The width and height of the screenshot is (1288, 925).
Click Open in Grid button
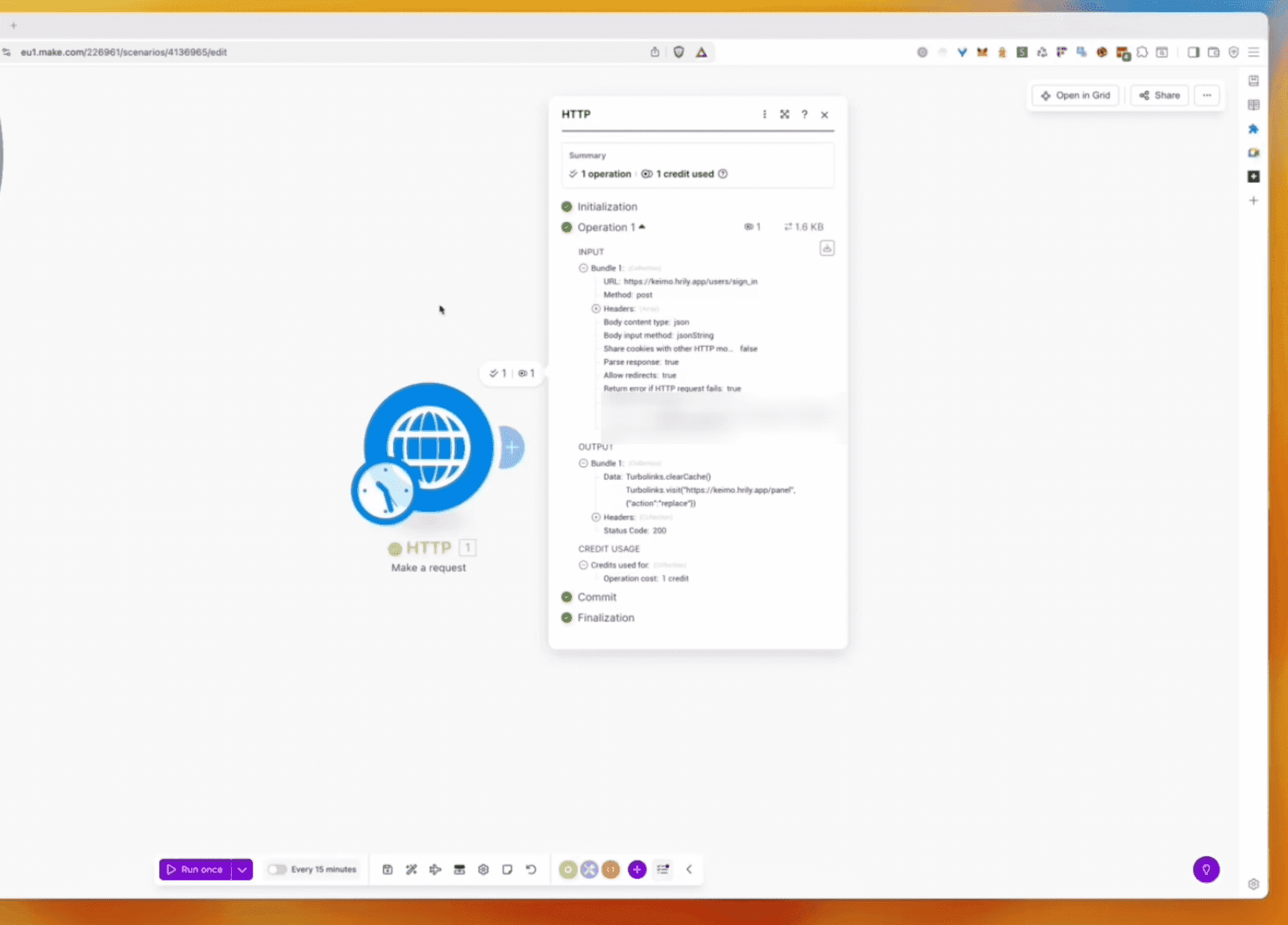[x=1075, y=95]
